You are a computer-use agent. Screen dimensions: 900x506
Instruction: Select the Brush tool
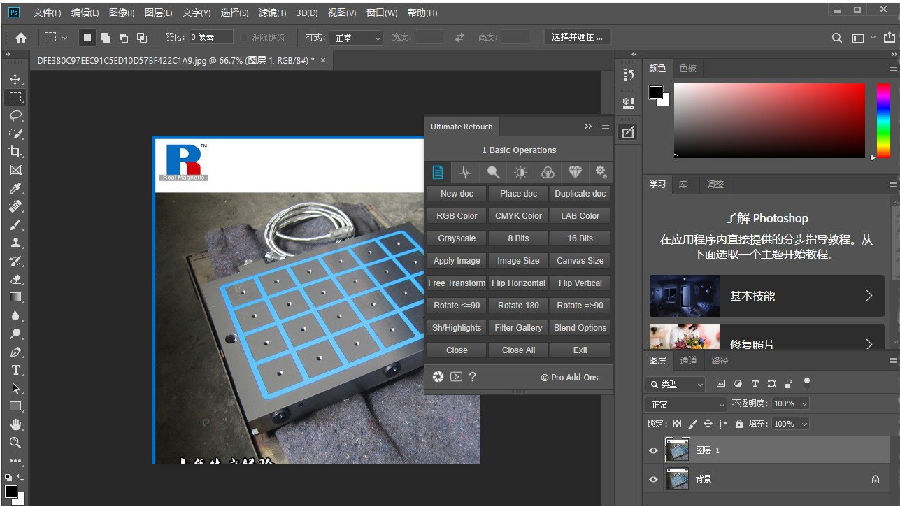[x=15, y=225]
